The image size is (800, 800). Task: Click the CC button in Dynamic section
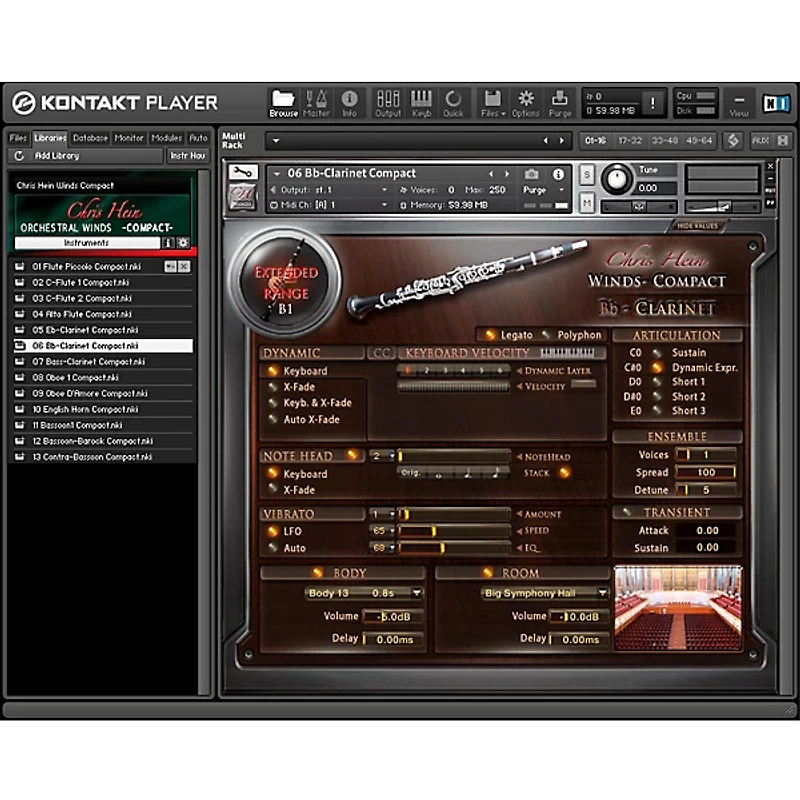[381, 353]
